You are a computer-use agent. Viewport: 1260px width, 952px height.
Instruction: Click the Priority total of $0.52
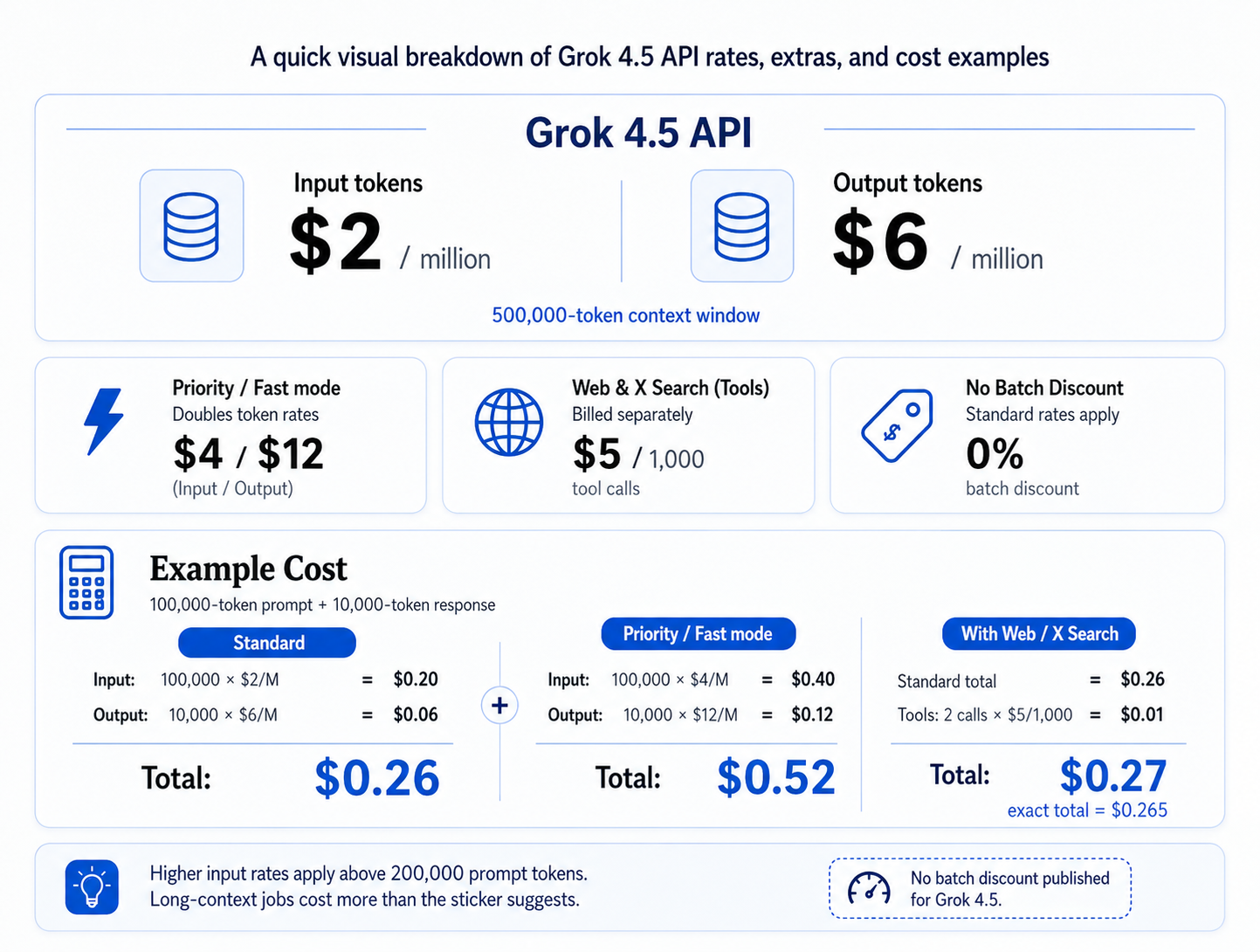point(776,777)
